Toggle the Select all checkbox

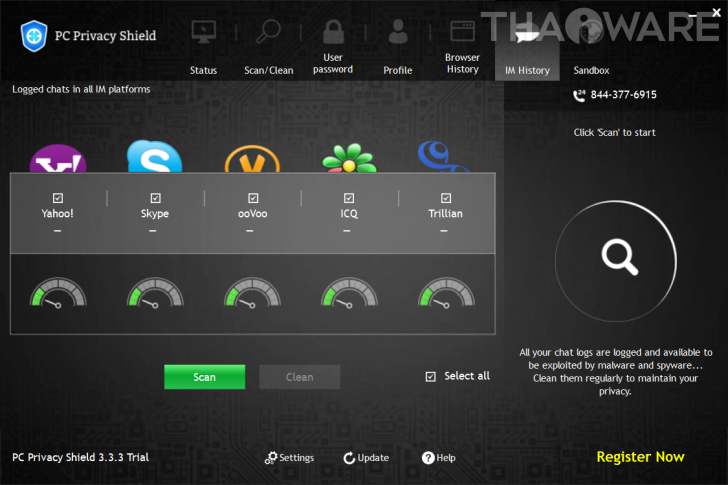430,376
